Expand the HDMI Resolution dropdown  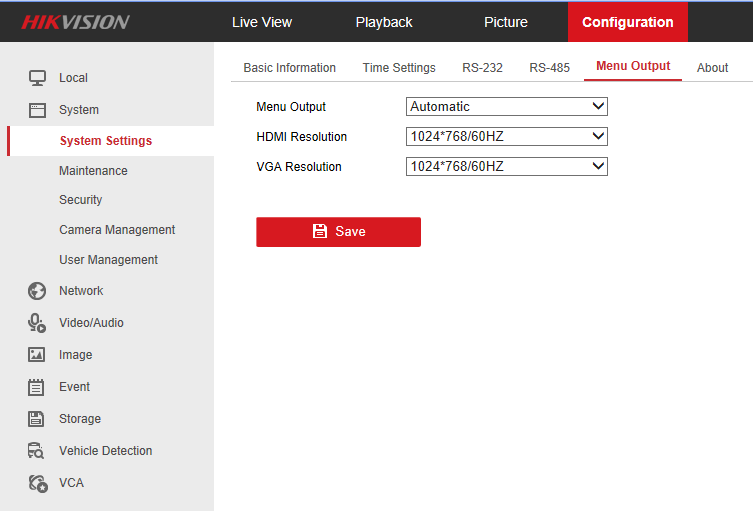coord(506,136)
